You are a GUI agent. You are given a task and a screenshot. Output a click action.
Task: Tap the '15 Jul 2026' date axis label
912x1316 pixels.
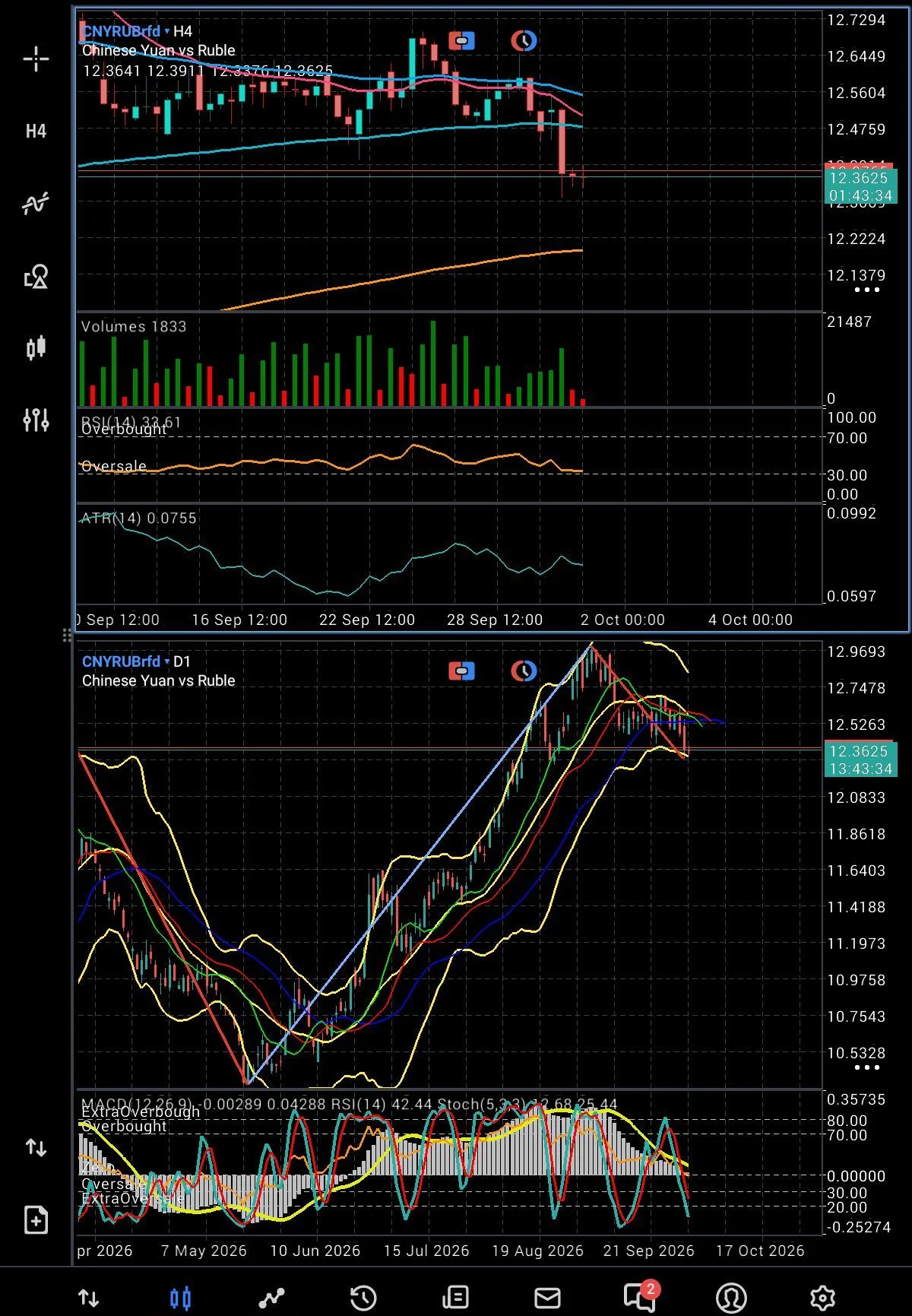coord(426,1251)
